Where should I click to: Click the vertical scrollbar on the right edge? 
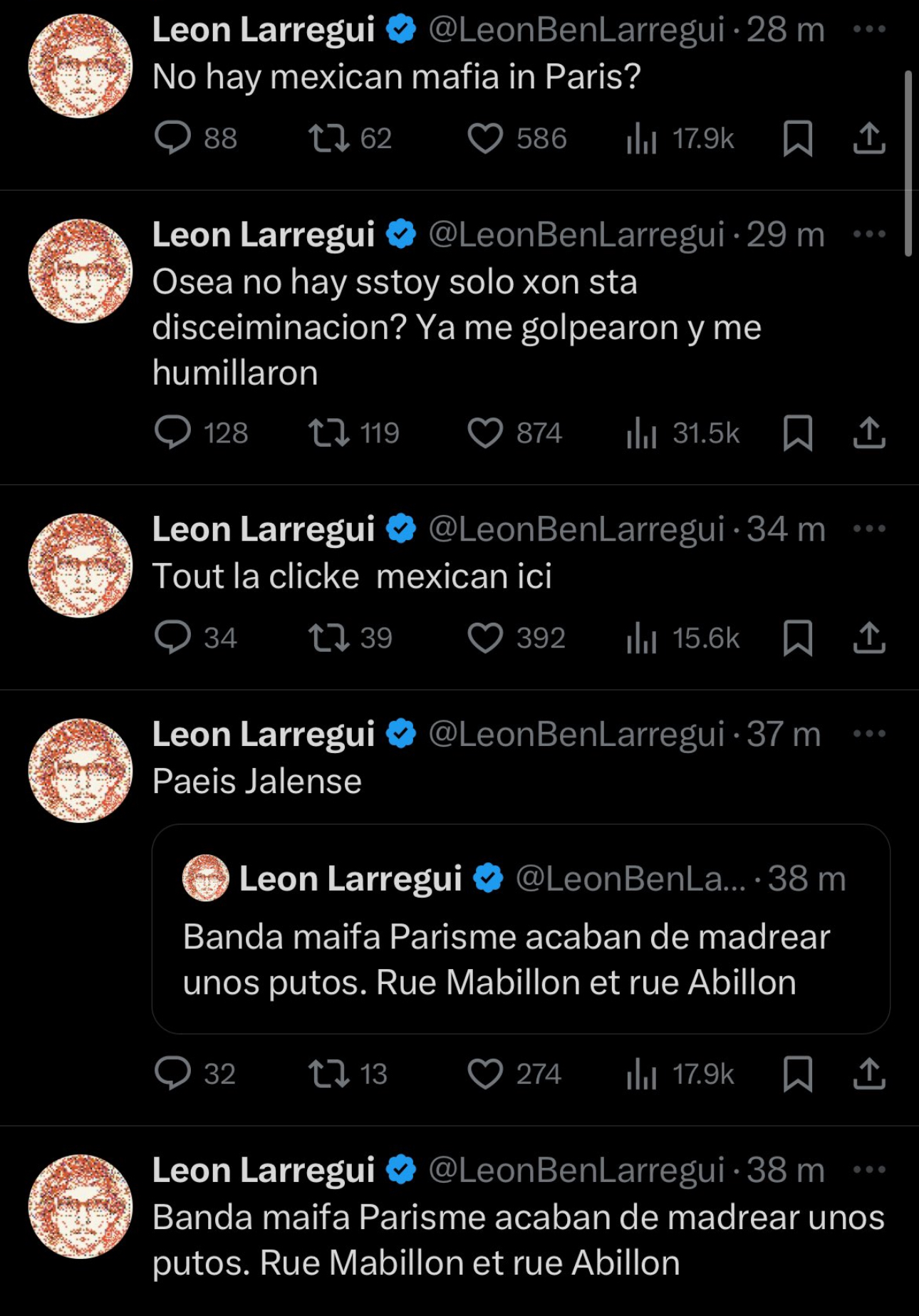tap(908, 163)
